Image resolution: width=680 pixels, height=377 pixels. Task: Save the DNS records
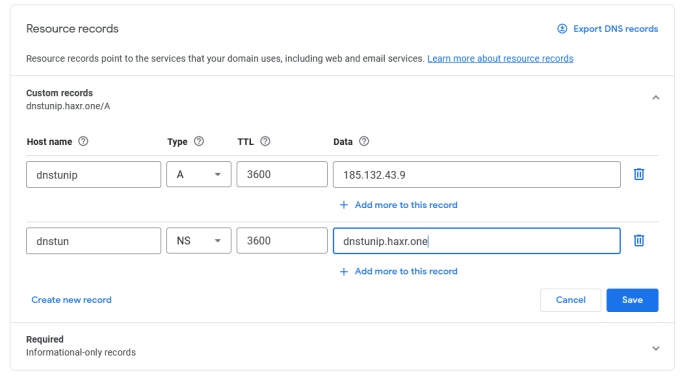click(632, 300)
